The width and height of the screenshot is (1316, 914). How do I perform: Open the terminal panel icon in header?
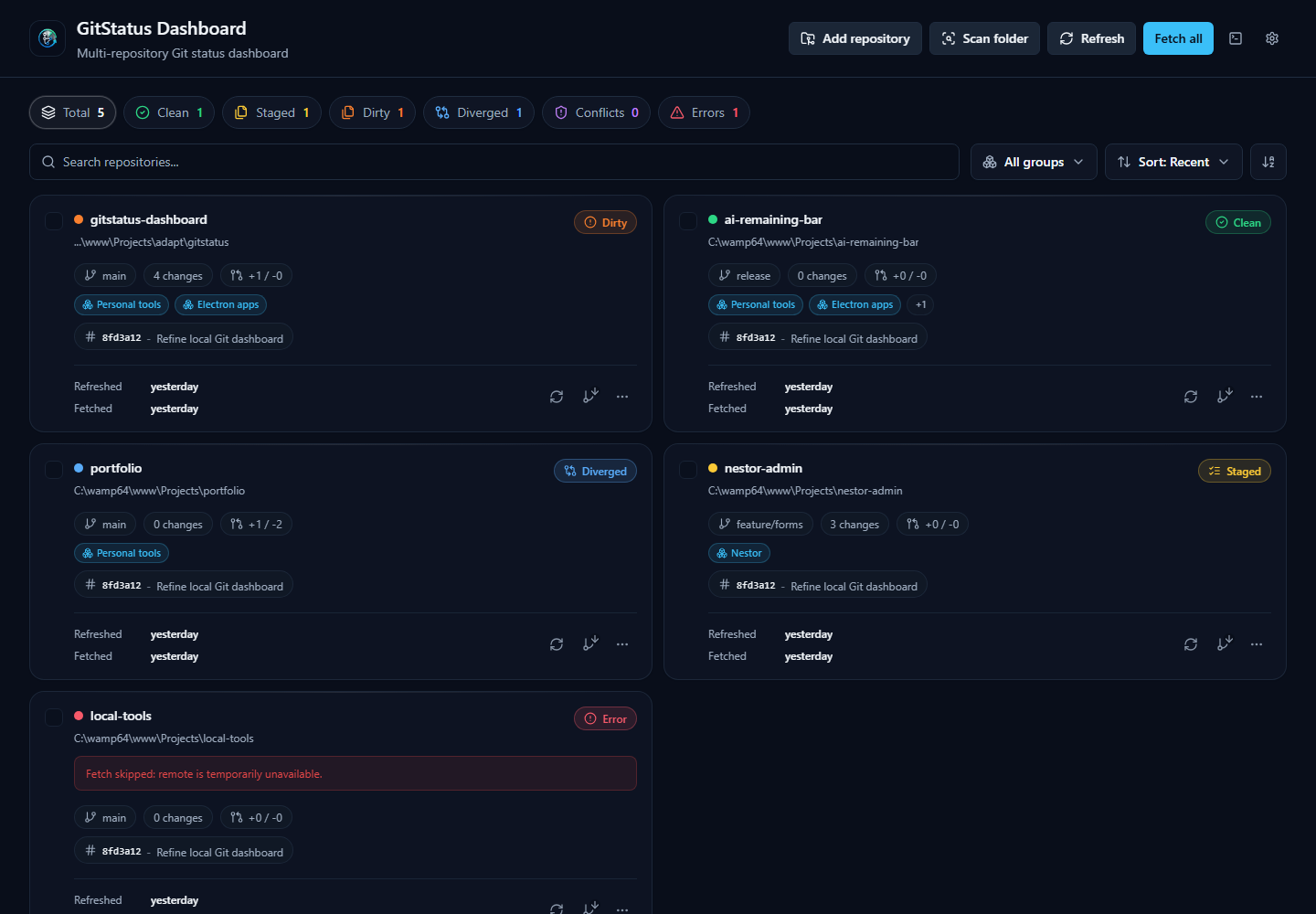click(1236, 38)
